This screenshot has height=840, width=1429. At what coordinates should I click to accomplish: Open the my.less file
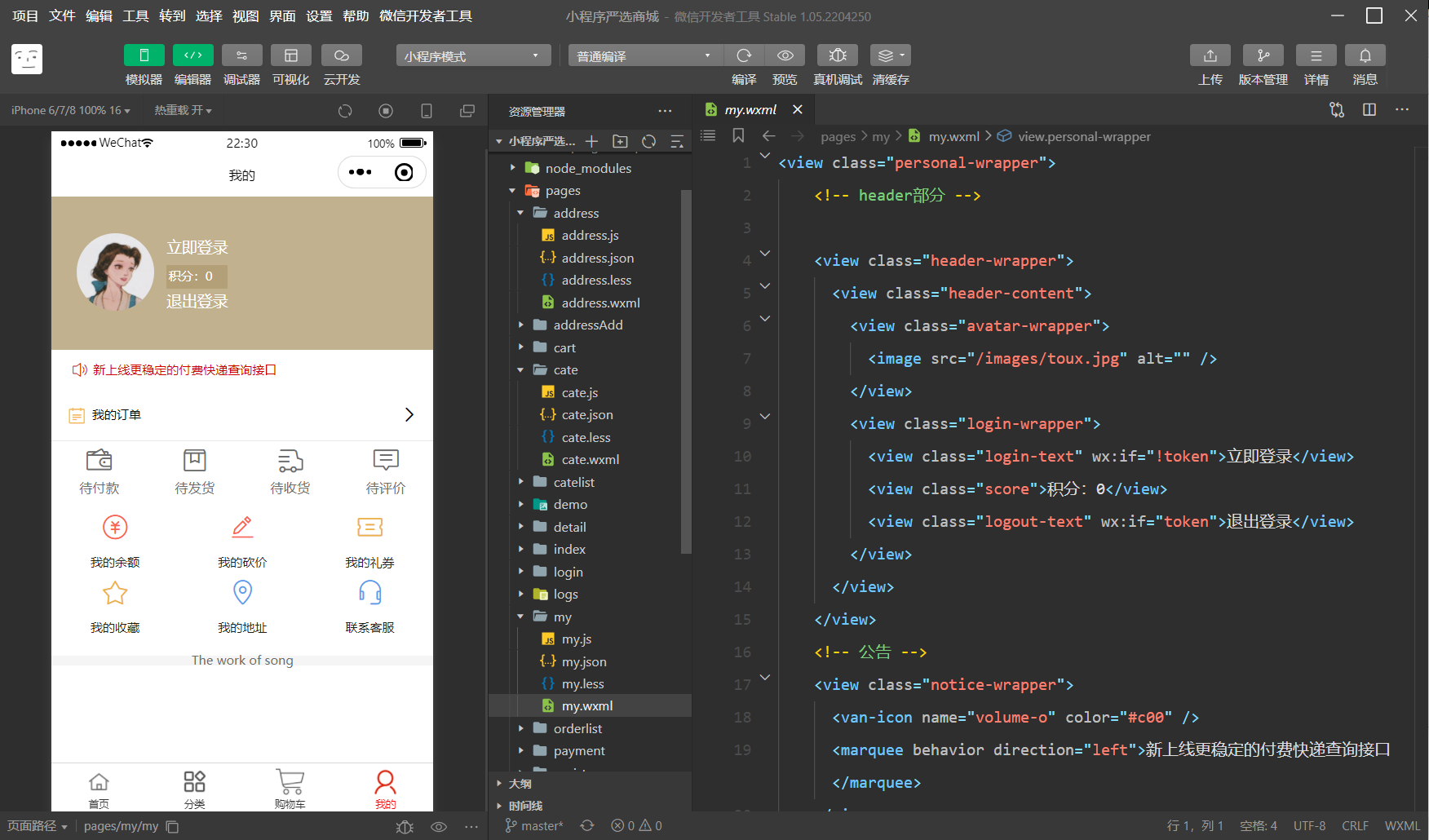click(582, 683)
